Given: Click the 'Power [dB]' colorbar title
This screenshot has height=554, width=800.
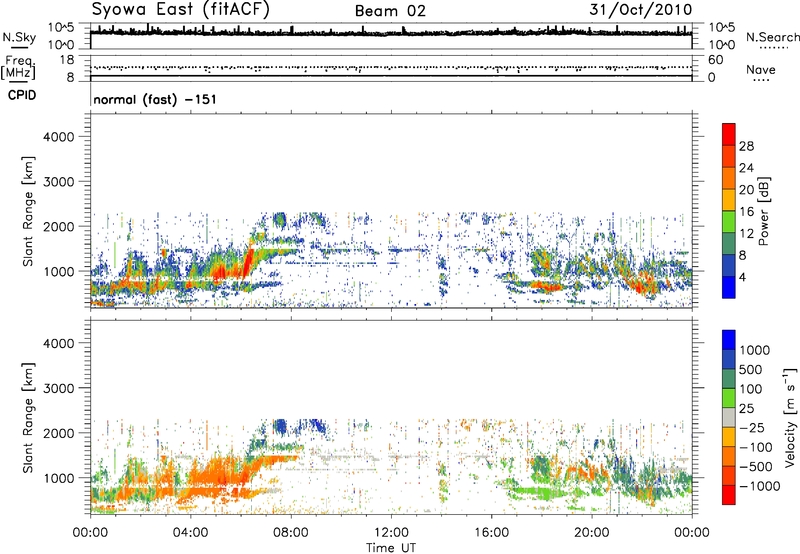Looking at the screenshot, I should pos(763,211).
